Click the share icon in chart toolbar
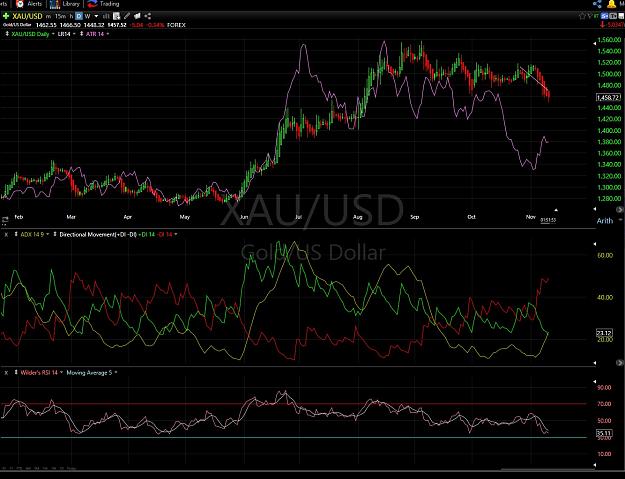 tap(147, 16)
